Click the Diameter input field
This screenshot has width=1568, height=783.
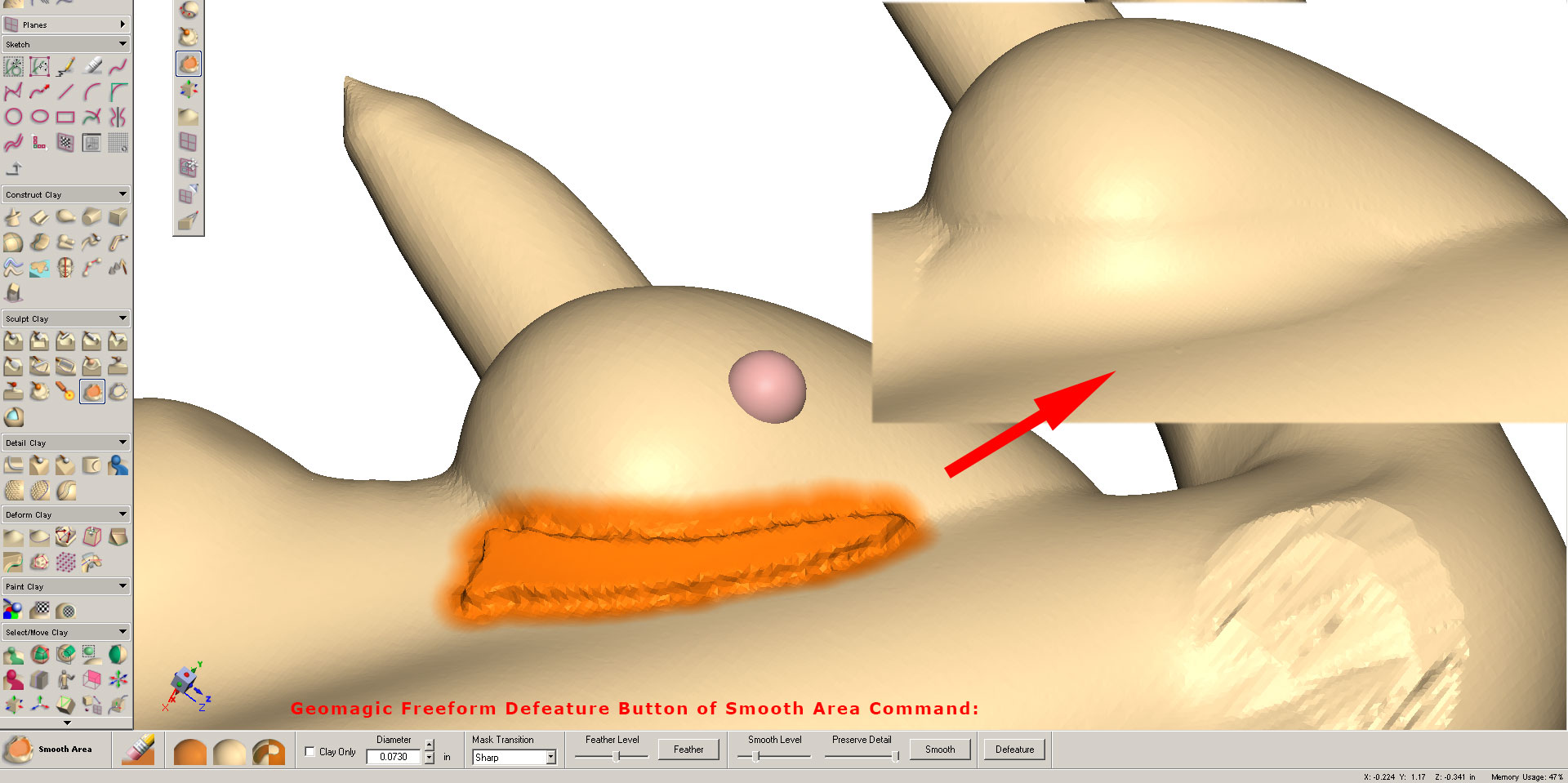394,756
